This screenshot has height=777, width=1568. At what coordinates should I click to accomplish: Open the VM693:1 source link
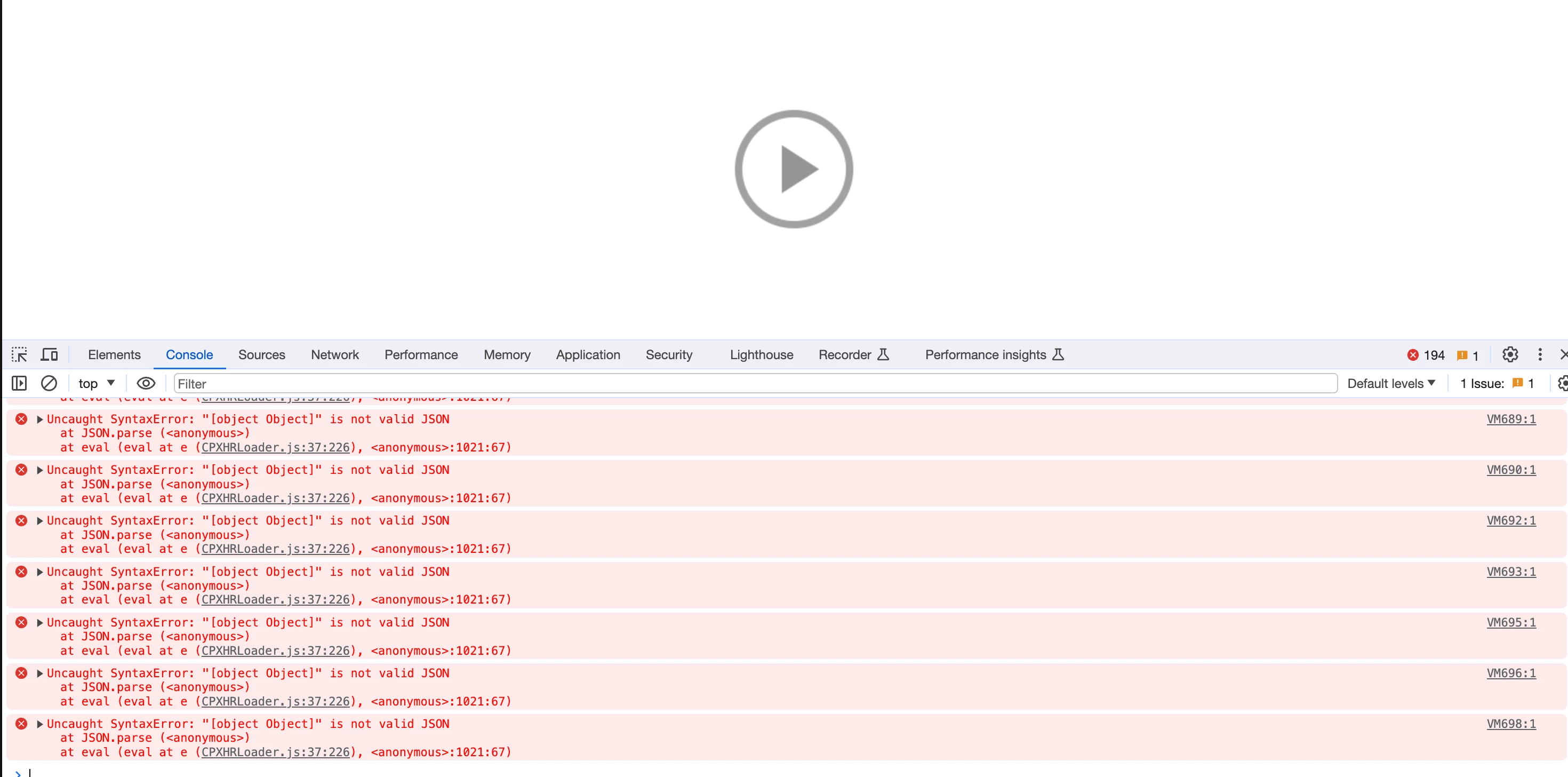tap(1511, 571)
